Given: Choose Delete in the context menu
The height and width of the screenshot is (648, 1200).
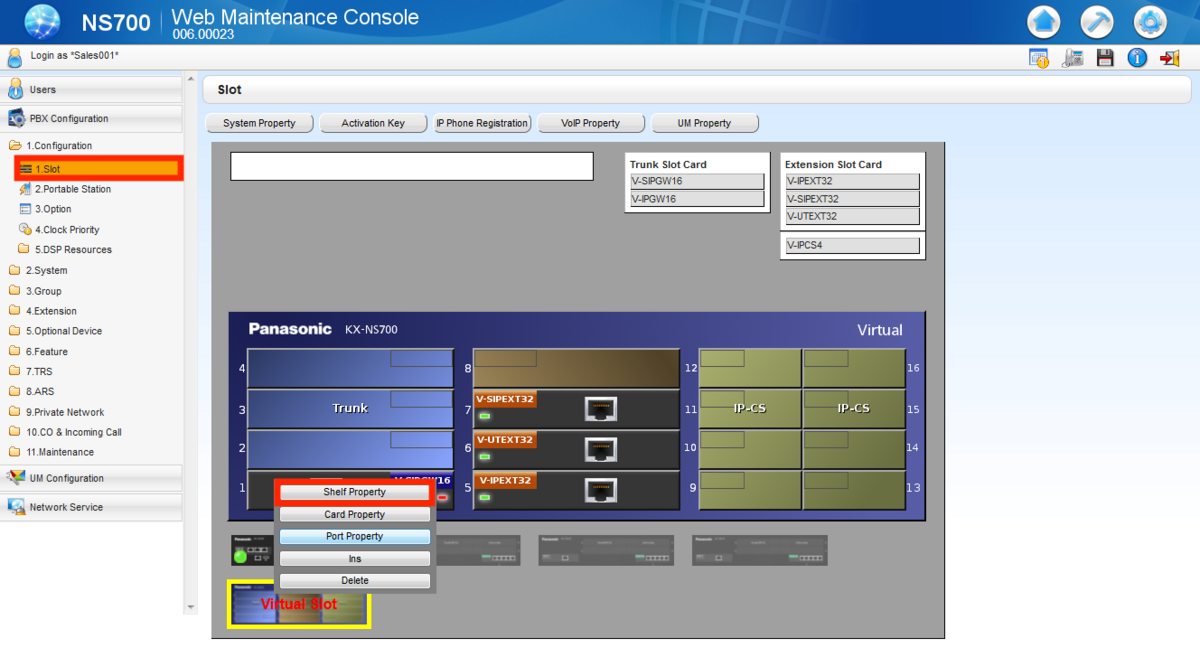Looking at the screenshot, I should point(354,580).
